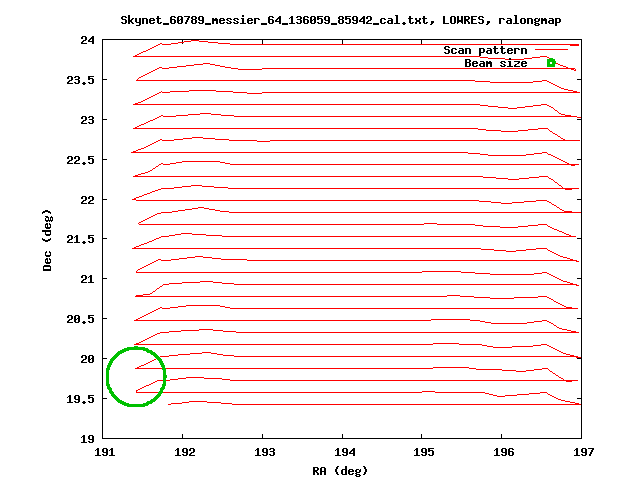Click the small green beam size legend marker
Image resolution: width=640 pixels, height=480 pixels.
(x=551, y=63)
